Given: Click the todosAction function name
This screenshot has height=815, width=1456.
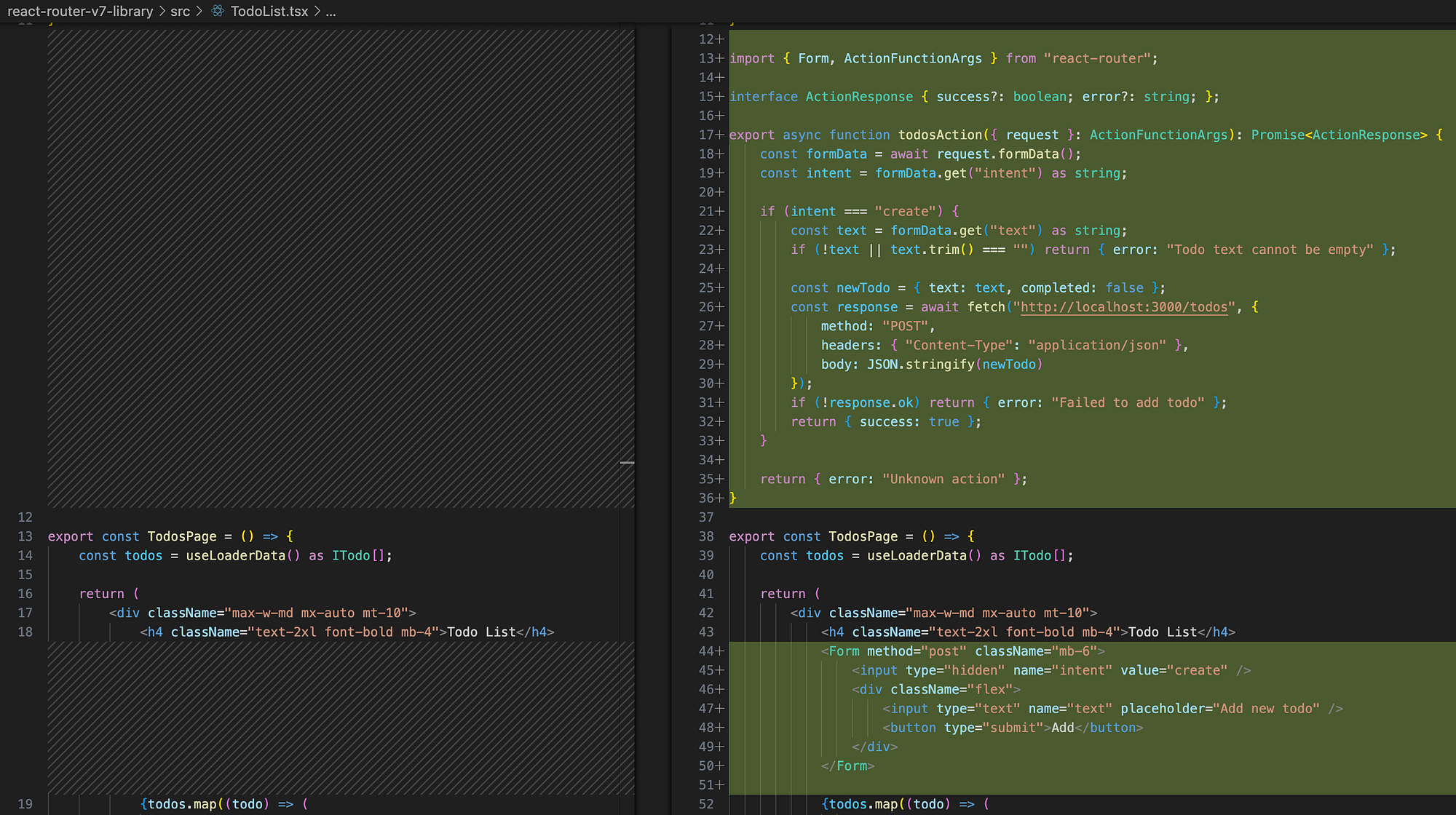Looking at the screenshot, I should (940, 135).
